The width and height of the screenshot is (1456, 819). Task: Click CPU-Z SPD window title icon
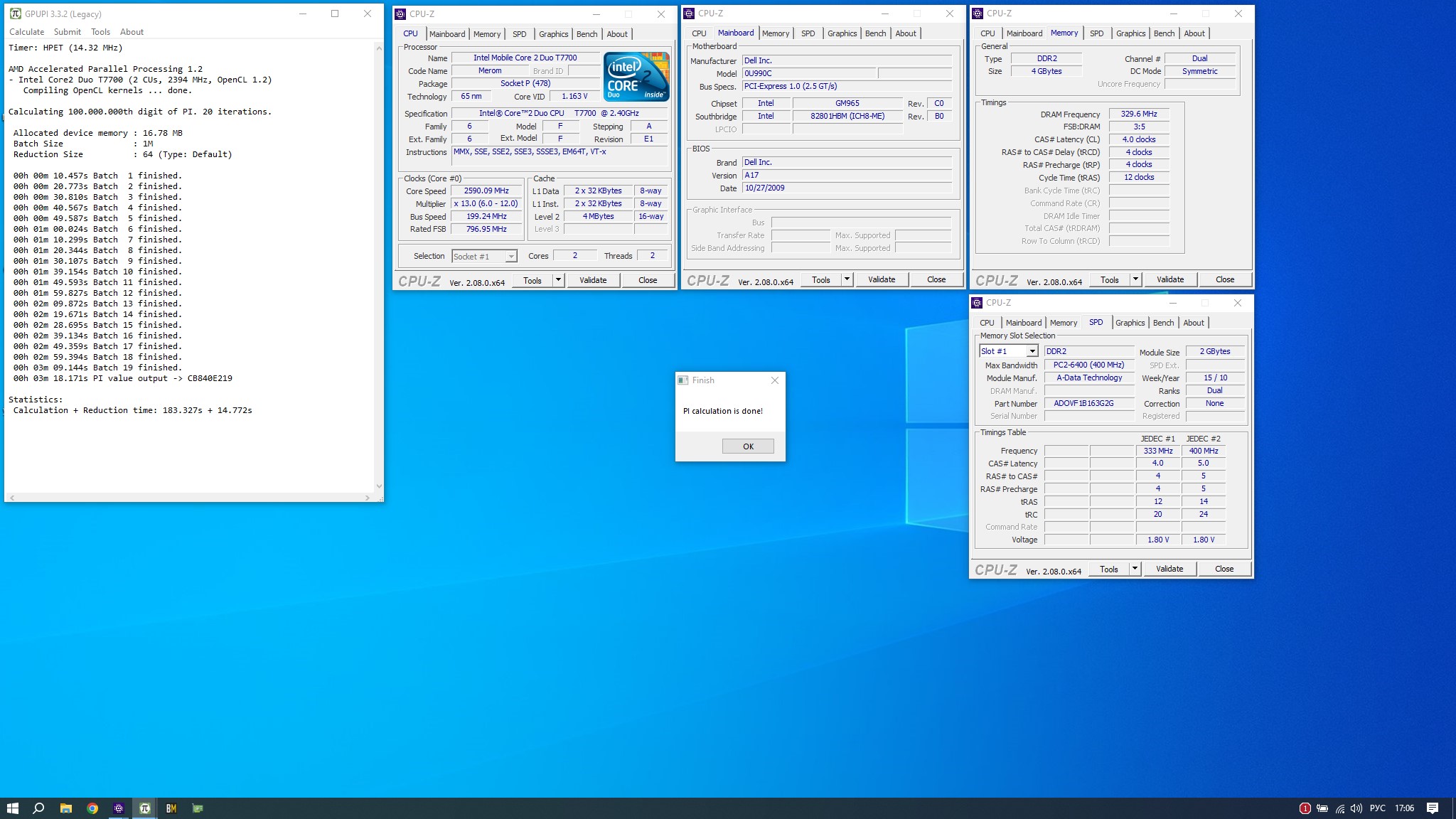(978, 303)
